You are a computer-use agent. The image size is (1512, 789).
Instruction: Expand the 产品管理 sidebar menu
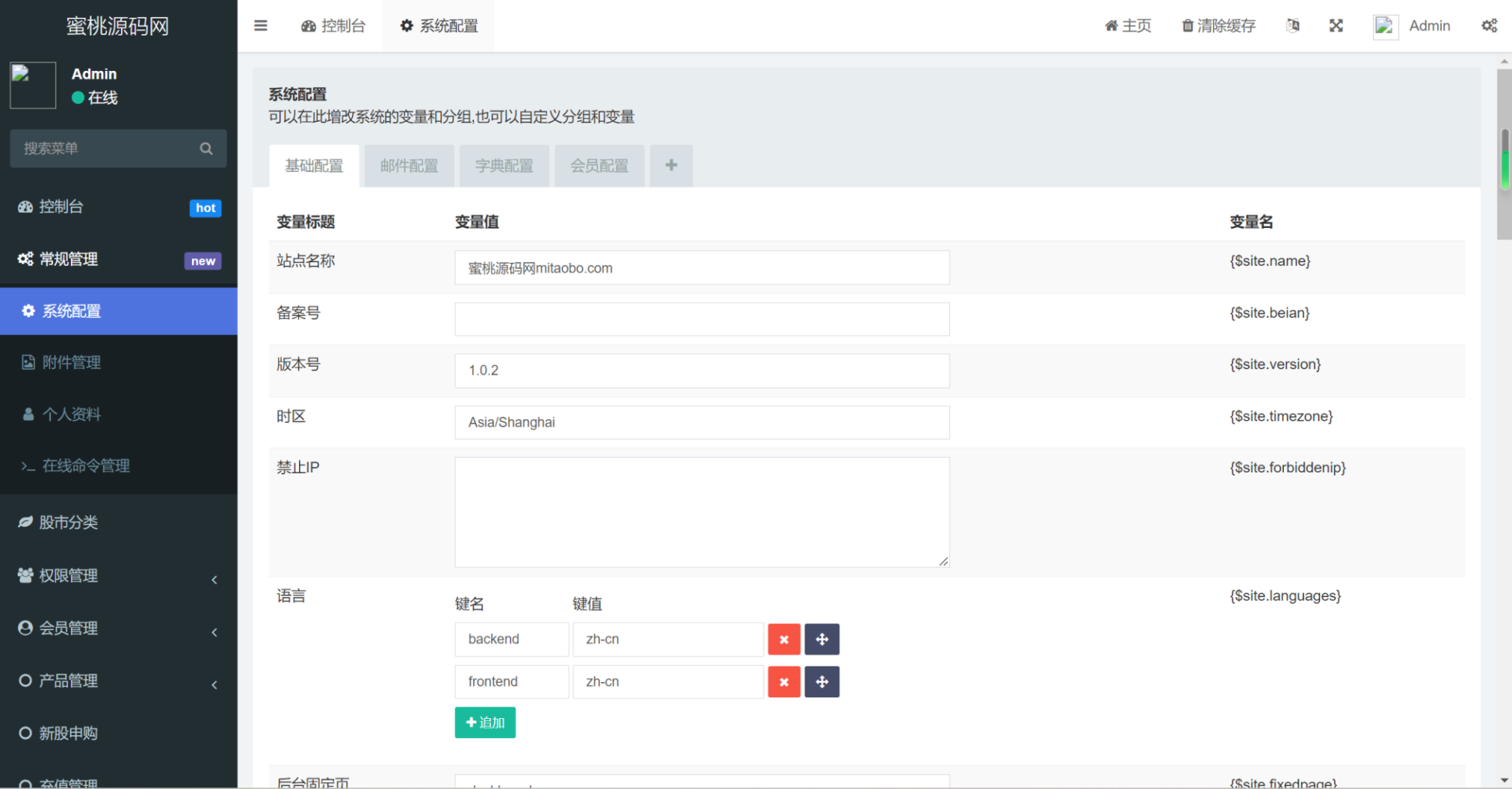(x=119, y=681)
